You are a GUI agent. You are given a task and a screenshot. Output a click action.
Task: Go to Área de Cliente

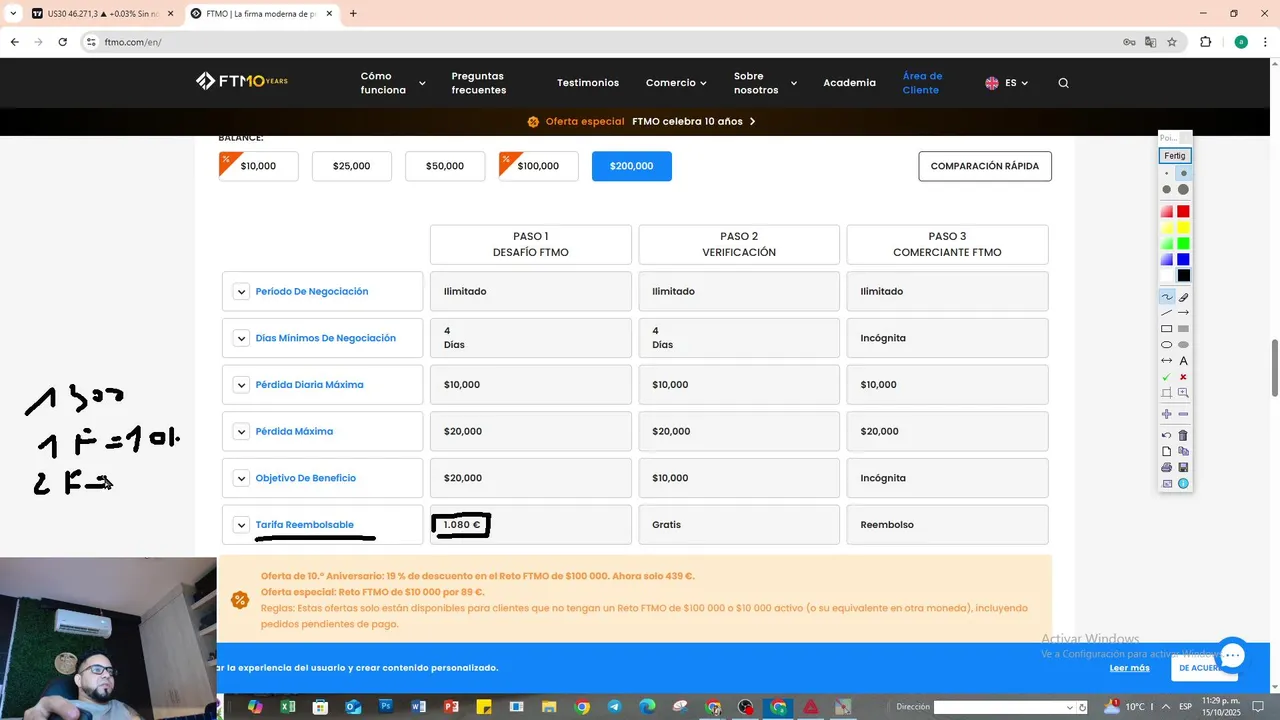pyautogui.click(x=922, y=83)
